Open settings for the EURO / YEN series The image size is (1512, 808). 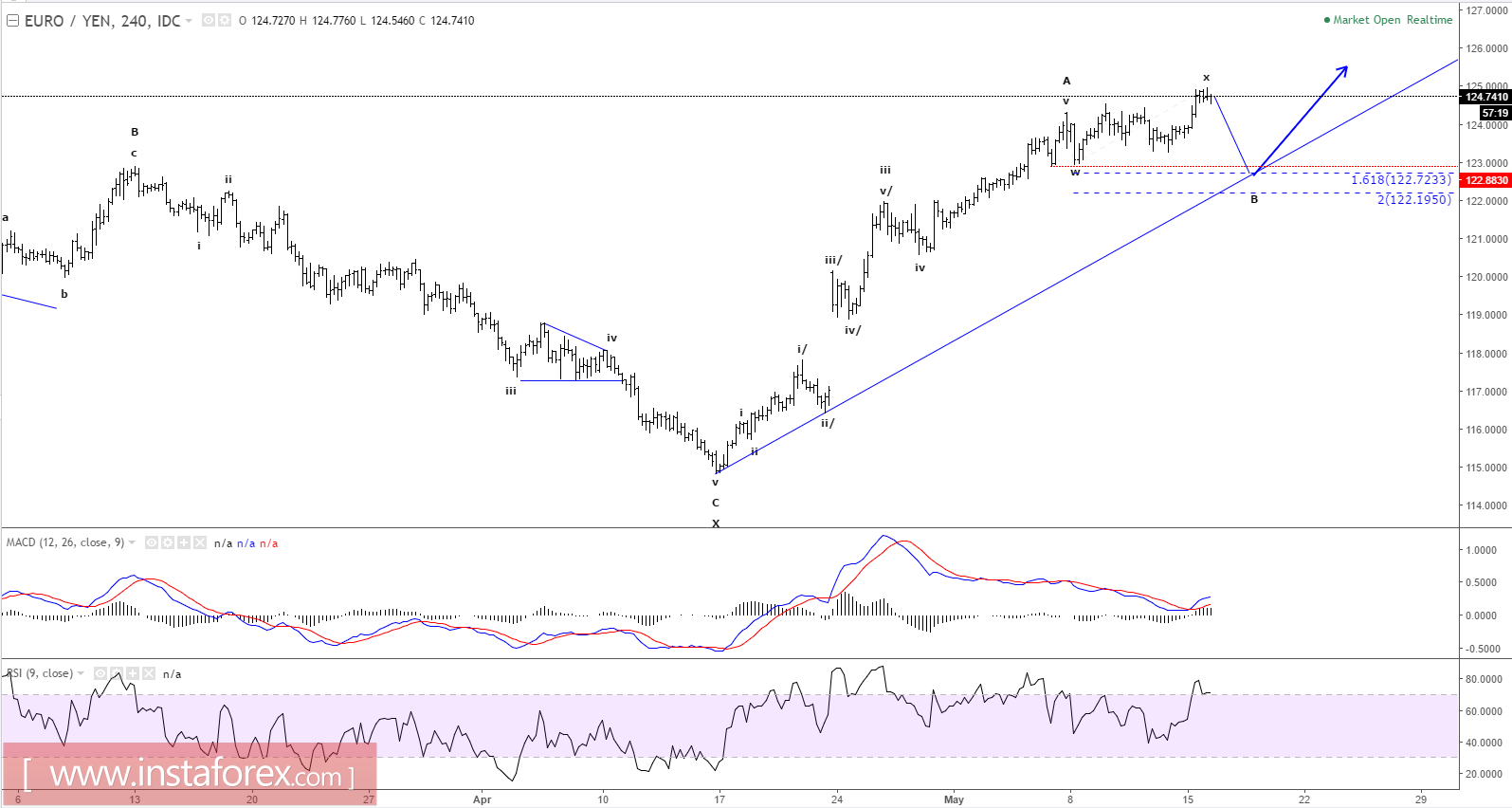pyautogui.click(x=225, y=20)
